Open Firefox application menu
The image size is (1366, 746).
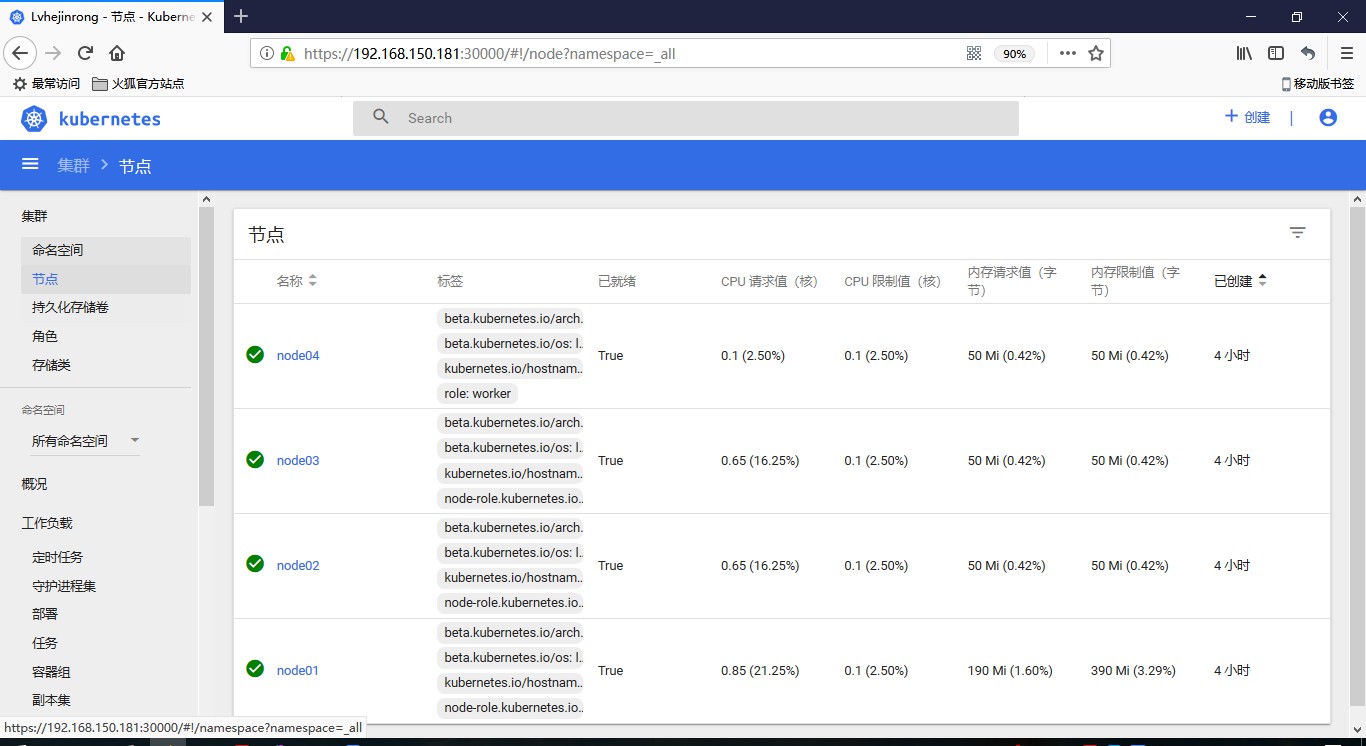(1347, 53)
